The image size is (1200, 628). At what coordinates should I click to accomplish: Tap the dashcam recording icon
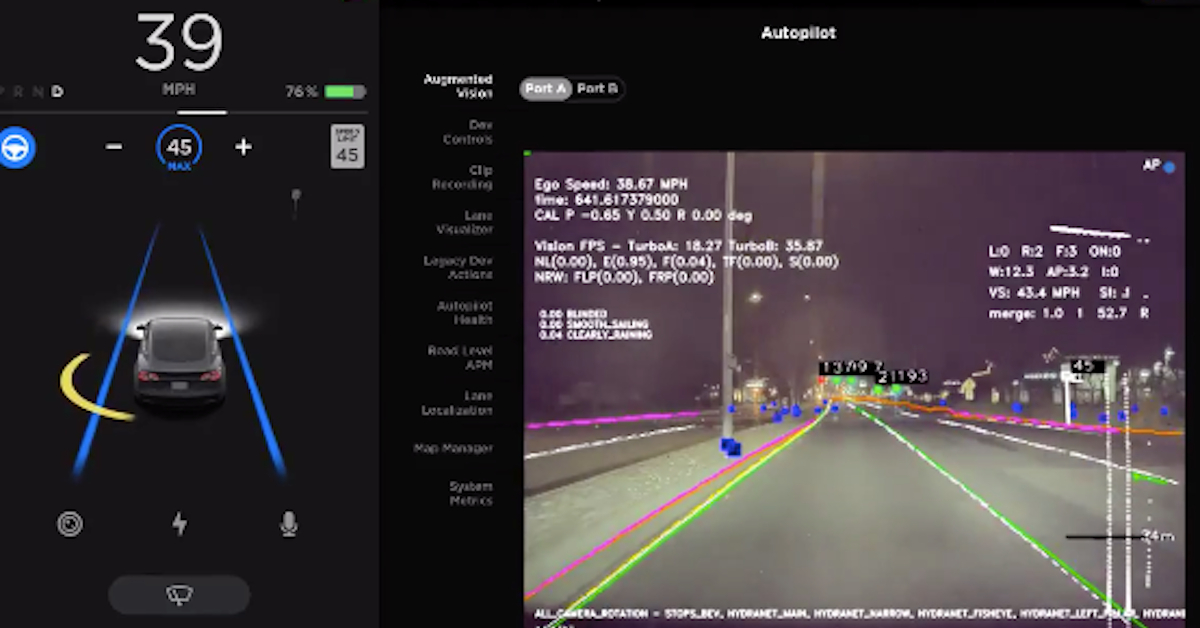[71, 522]
